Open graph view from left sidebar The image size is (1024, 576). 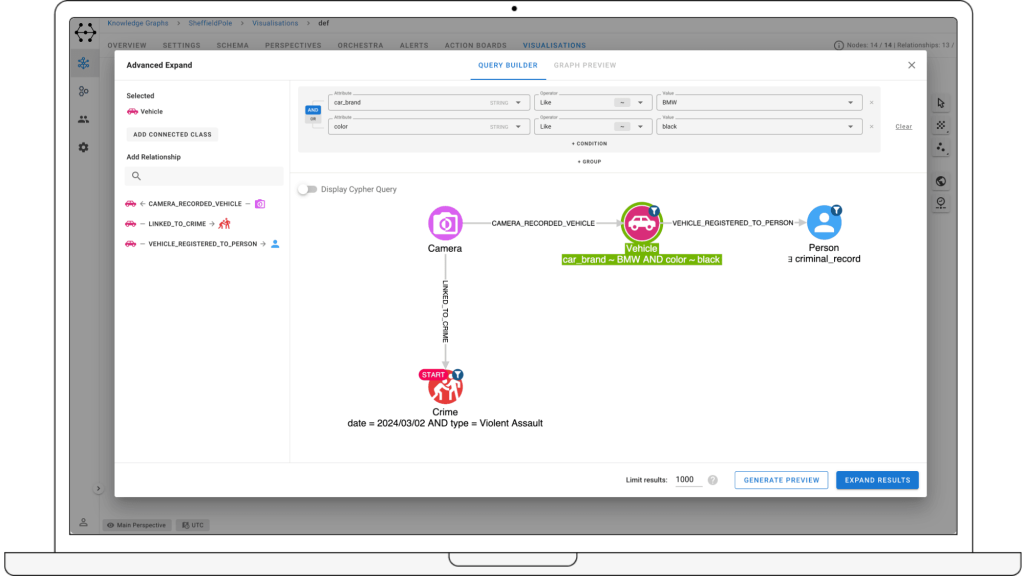coord(84,63)
